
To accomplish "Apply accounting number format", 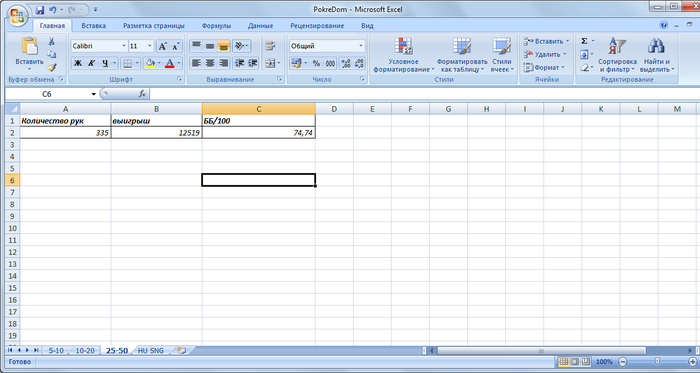I will (296, 63).
